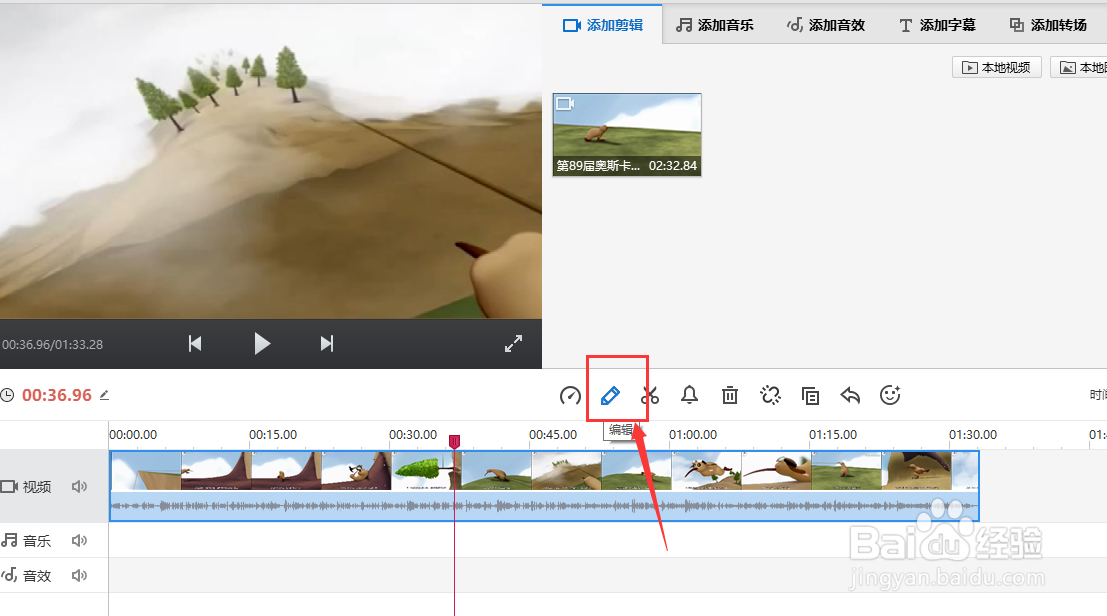Select the video clip audio waveform
Image resolution: width=1107 pixels, height=616 pixels.
544,506
